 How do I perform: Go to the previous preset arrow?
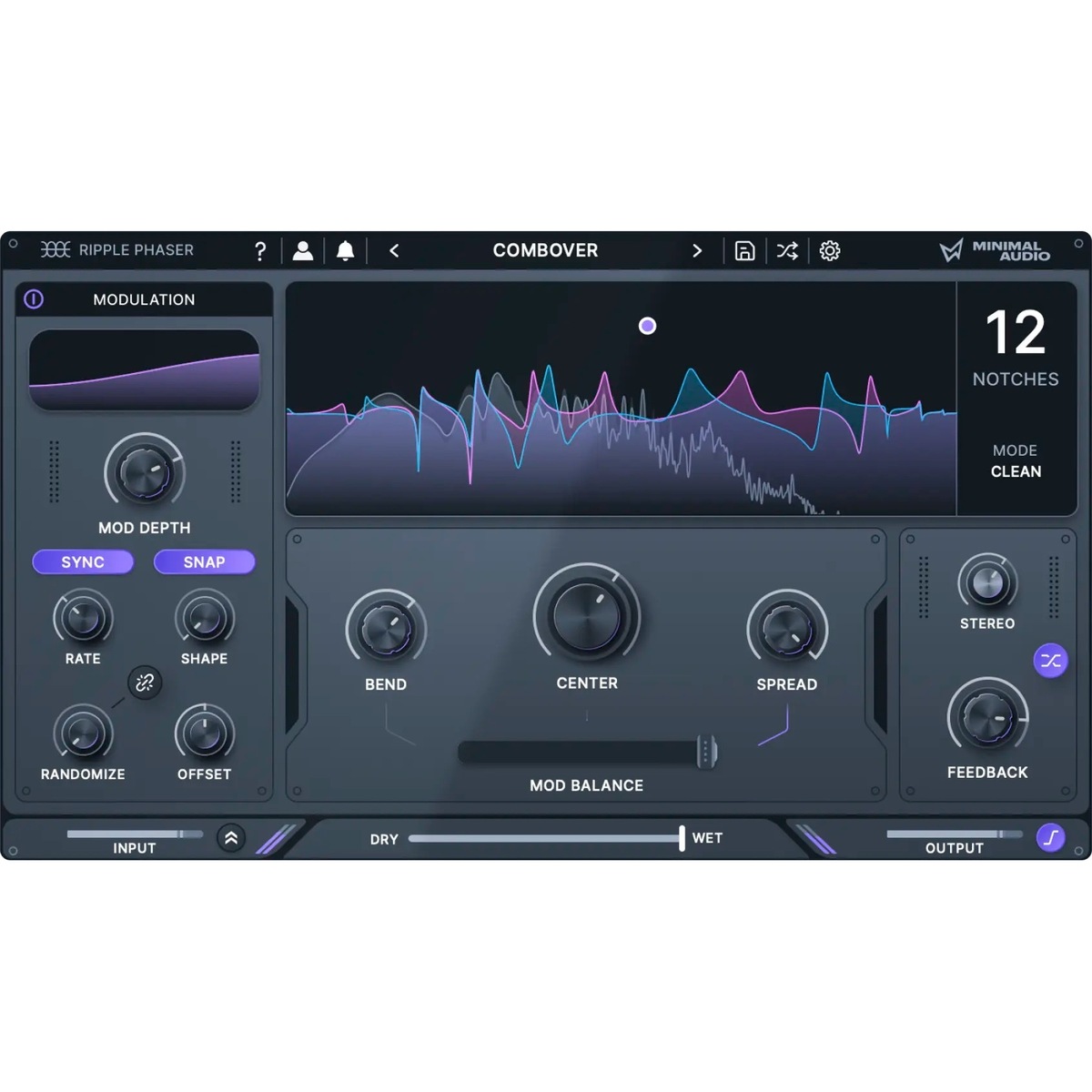coord(394,250)
